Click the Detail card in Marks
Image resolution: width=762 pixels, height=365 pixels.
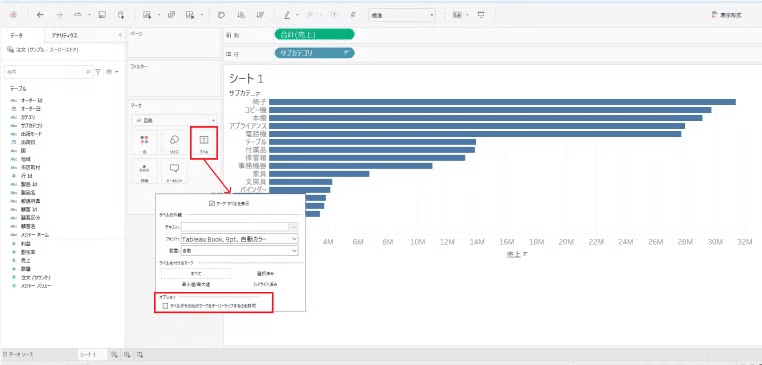point(144,172)
